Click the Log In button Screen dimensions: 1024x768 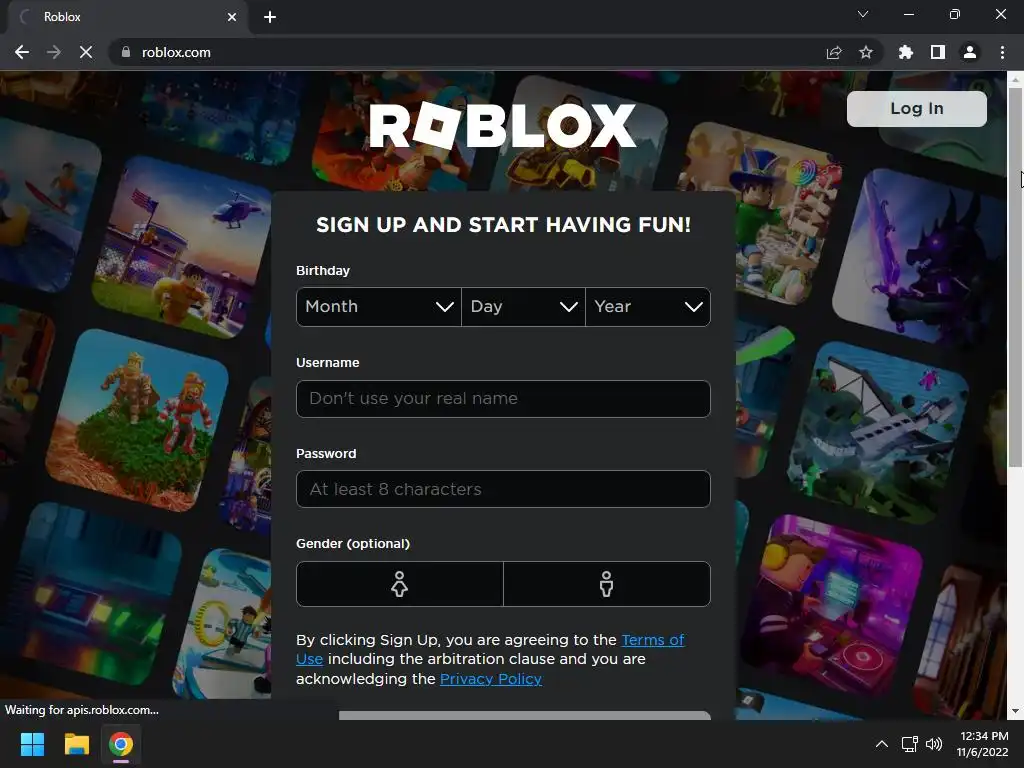pyautogui.click(x=917, y=108)
